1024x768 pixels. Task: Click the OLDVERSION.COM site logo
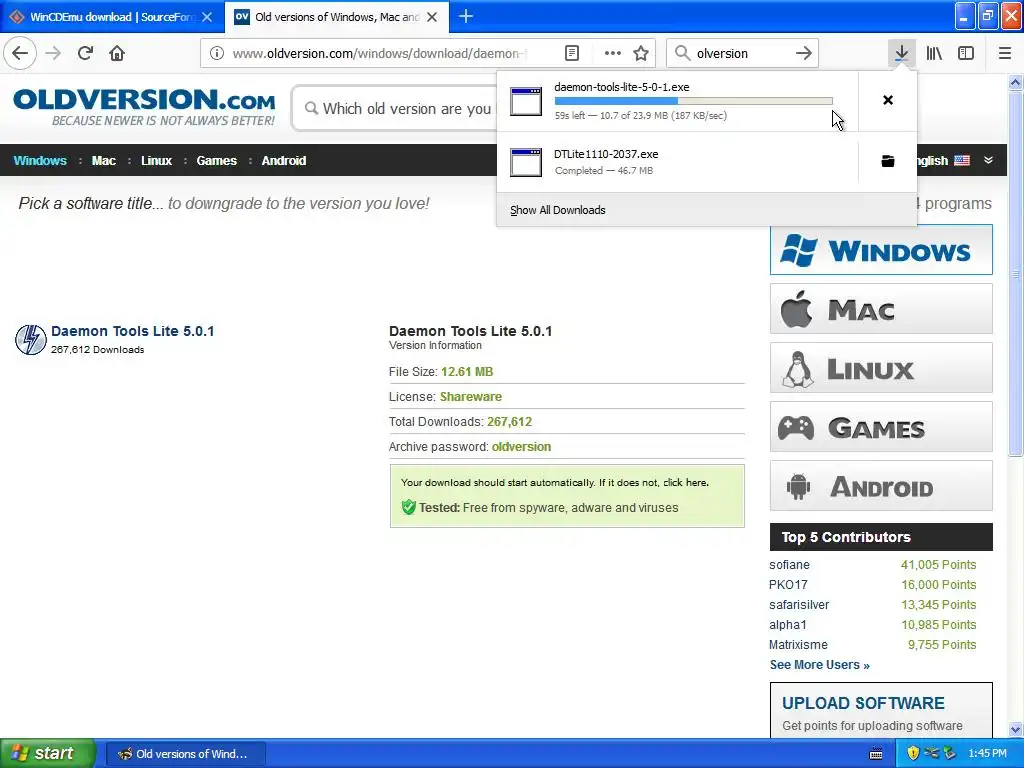point(144,107)
